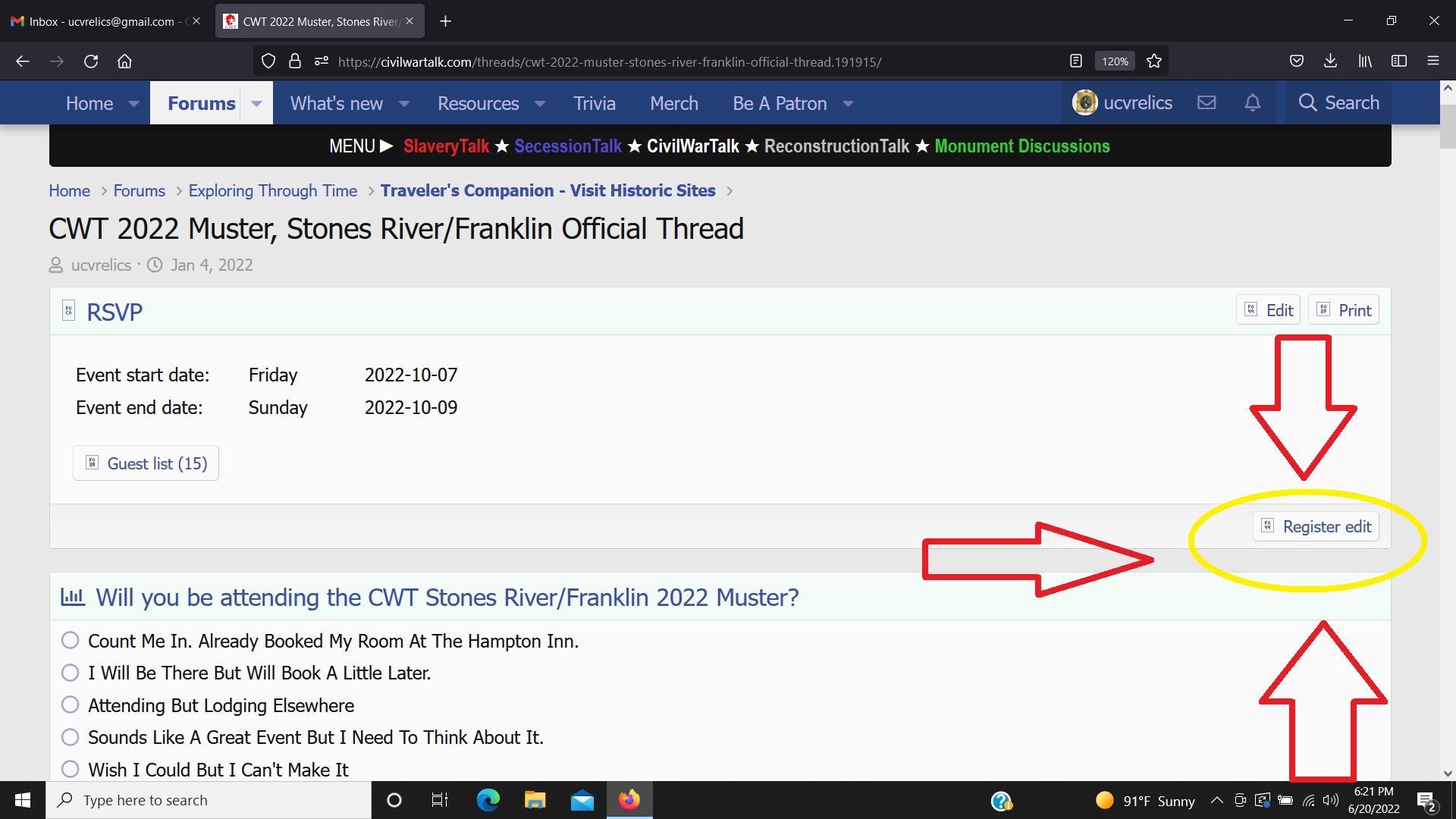This screenshot has height=819, width=1456.
Task: Select 'I Will Be There But Will Book' option
Action: point(71,673)
